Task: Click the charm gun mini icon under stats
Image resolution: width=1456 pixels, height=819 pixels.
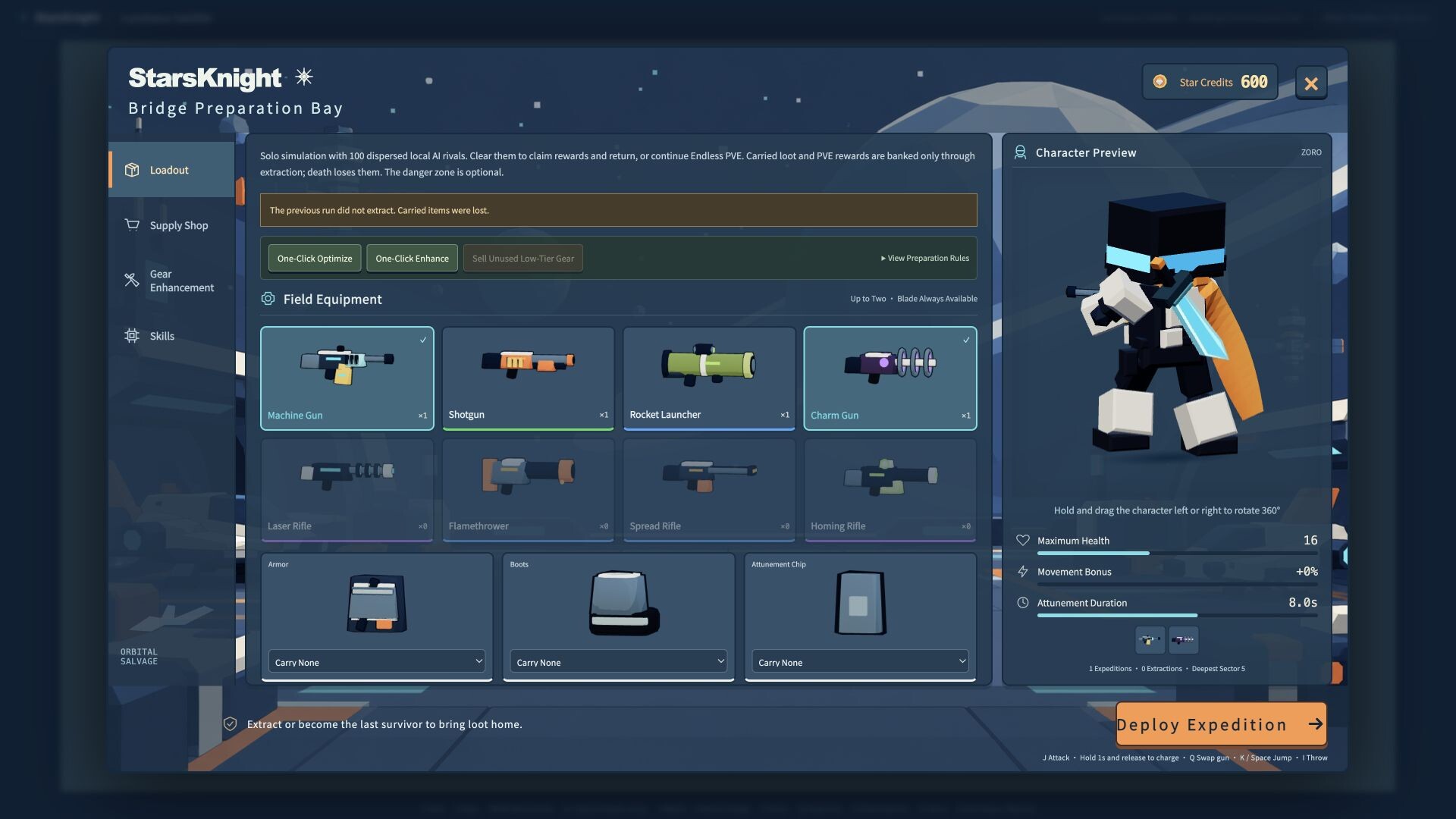Action: pyautogui.click(x=1183, y=640)
